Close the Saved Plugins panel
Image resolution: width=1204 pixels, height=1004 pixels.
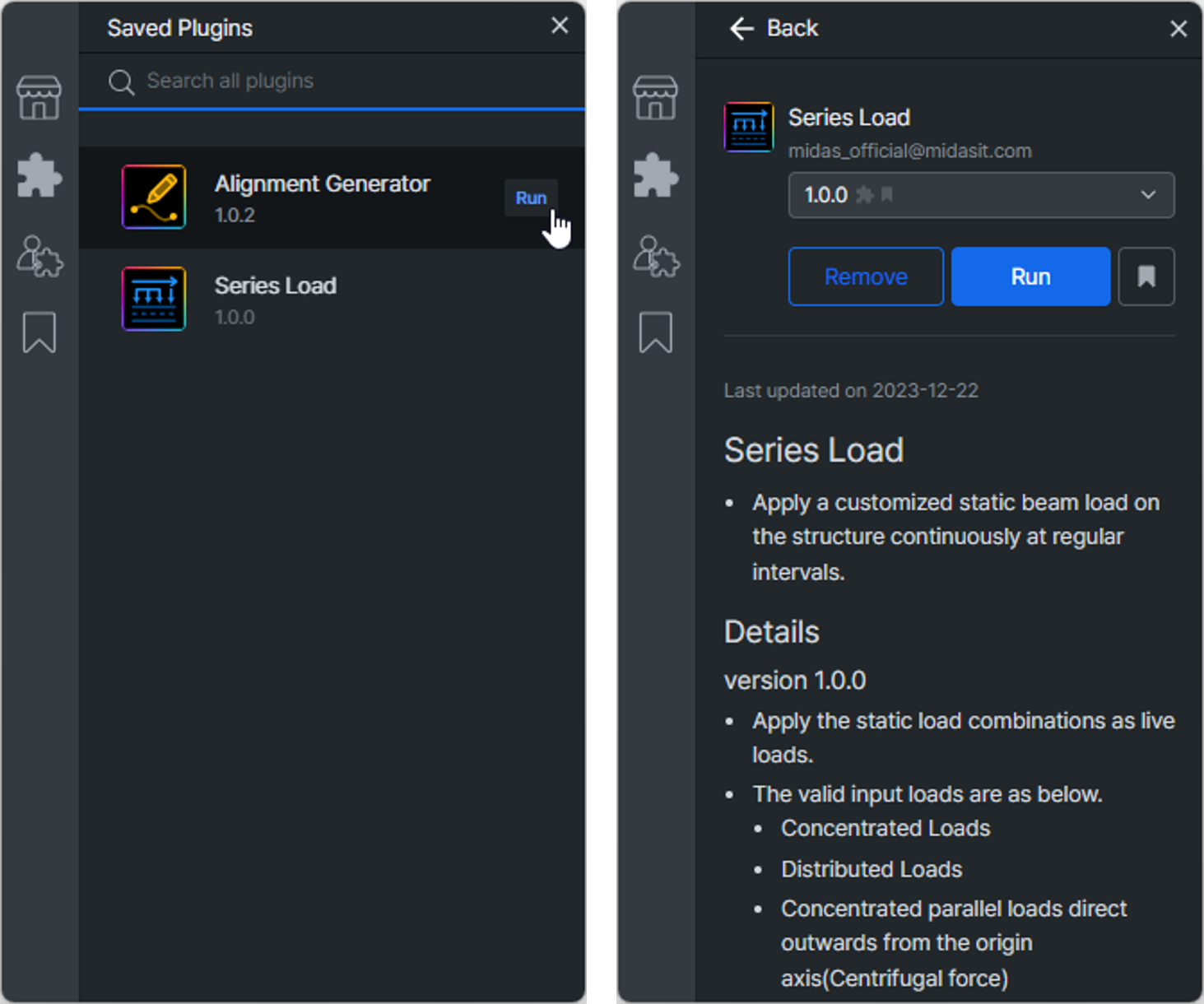(x=560, y=26)
